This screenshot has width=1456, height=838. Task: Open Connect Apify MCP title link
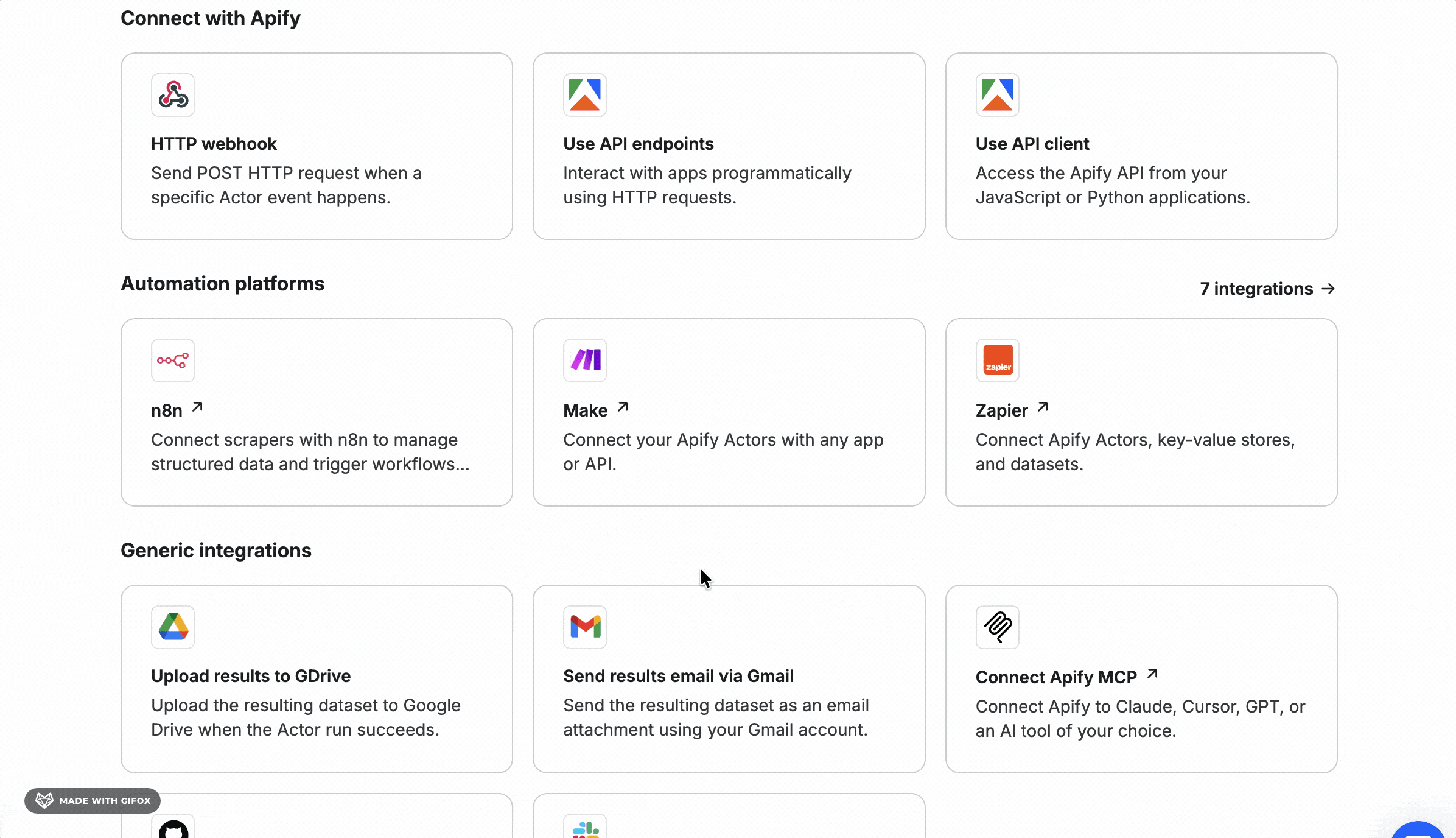point(1066,677)
